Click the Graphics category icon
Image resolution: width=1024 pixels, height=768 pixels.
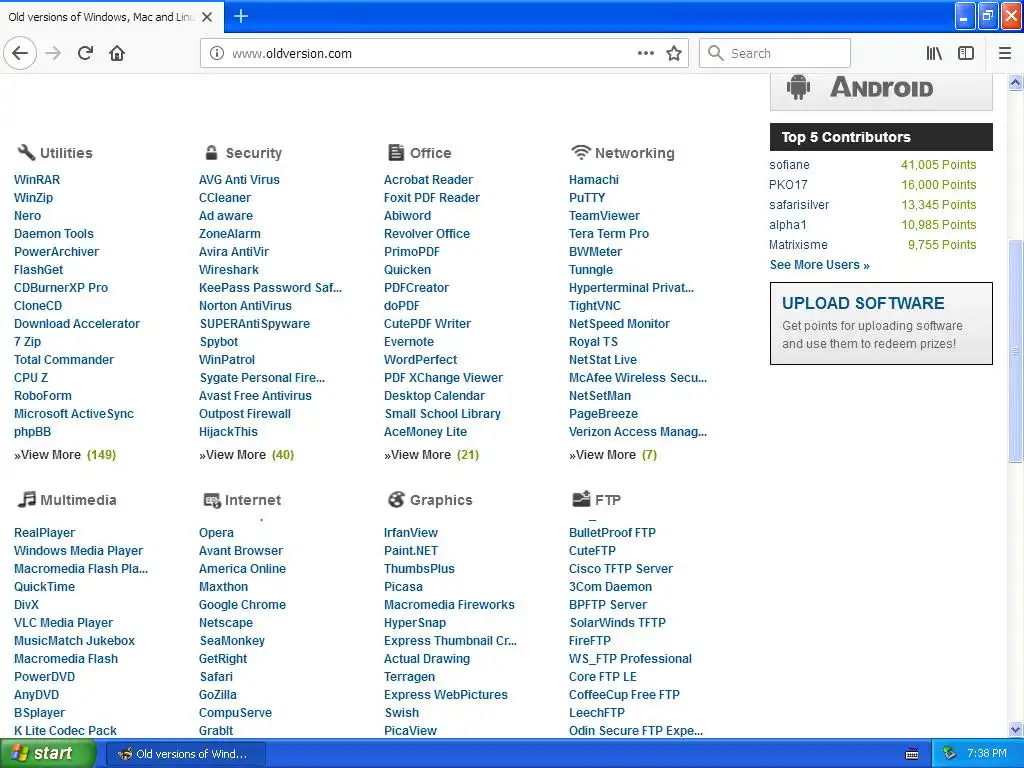(396, 500)
